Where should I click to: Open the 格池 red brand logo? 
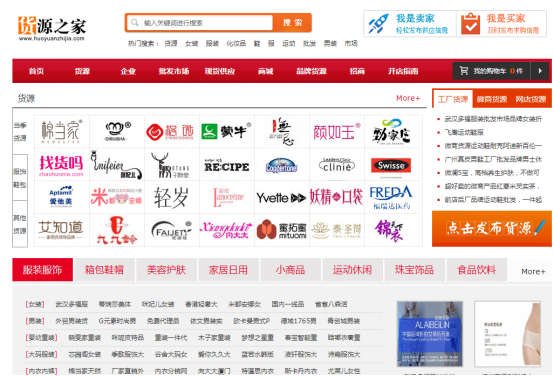(170, 132)
